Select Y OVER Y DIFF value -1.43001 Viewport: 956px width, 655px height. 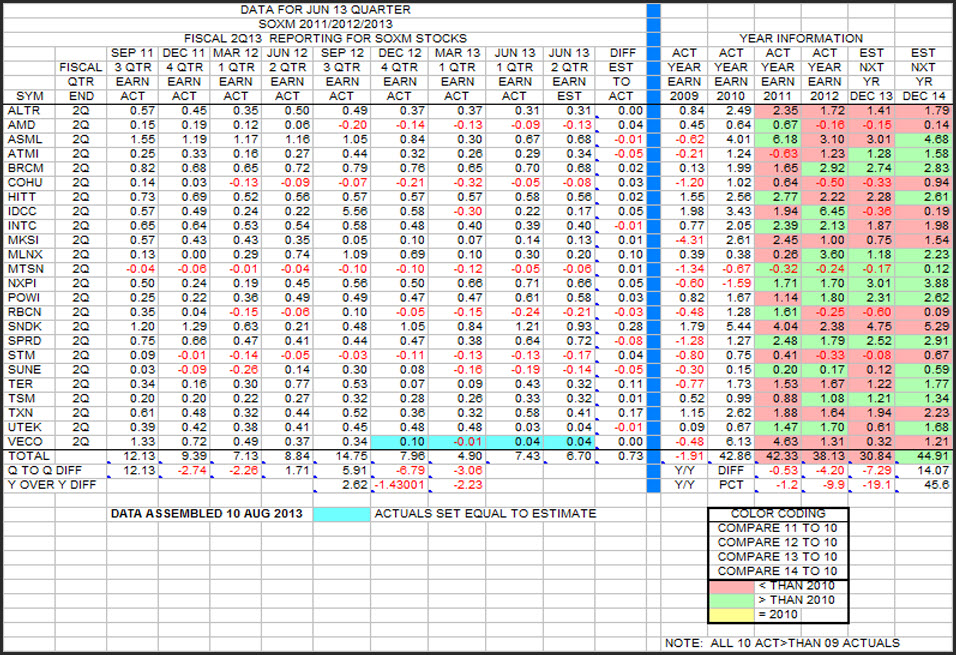(x=399, y=485)
